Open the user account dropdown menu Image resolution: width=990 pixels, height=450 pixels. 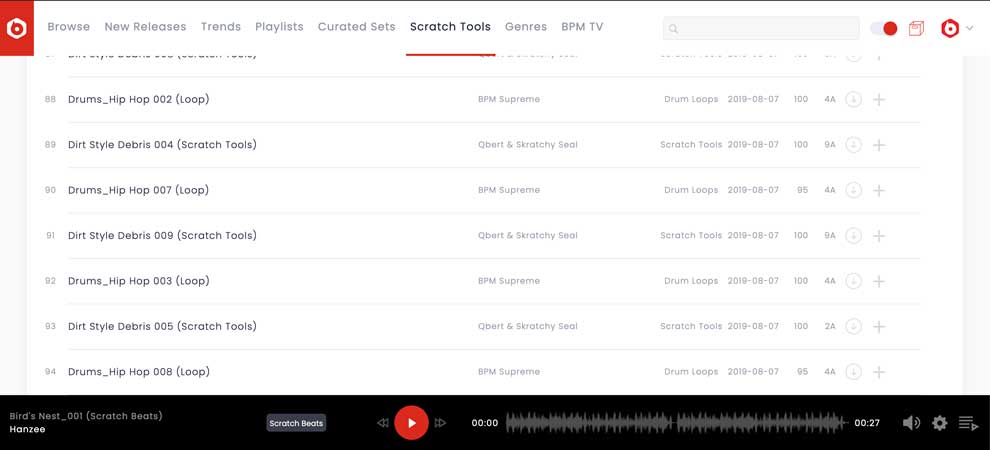[957, 28]
